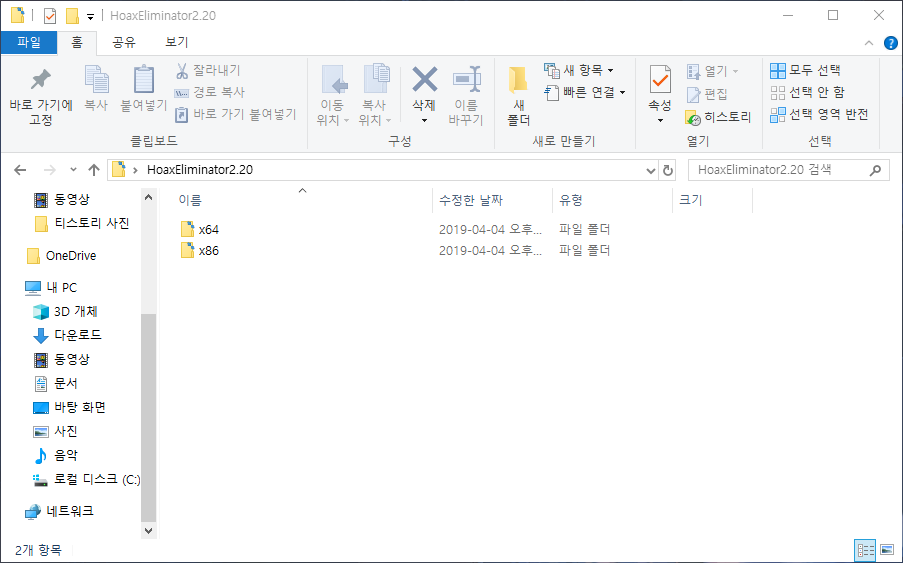903x563 pixels.
Task: Open Help blue question mark icon
Action: point(890,43)
